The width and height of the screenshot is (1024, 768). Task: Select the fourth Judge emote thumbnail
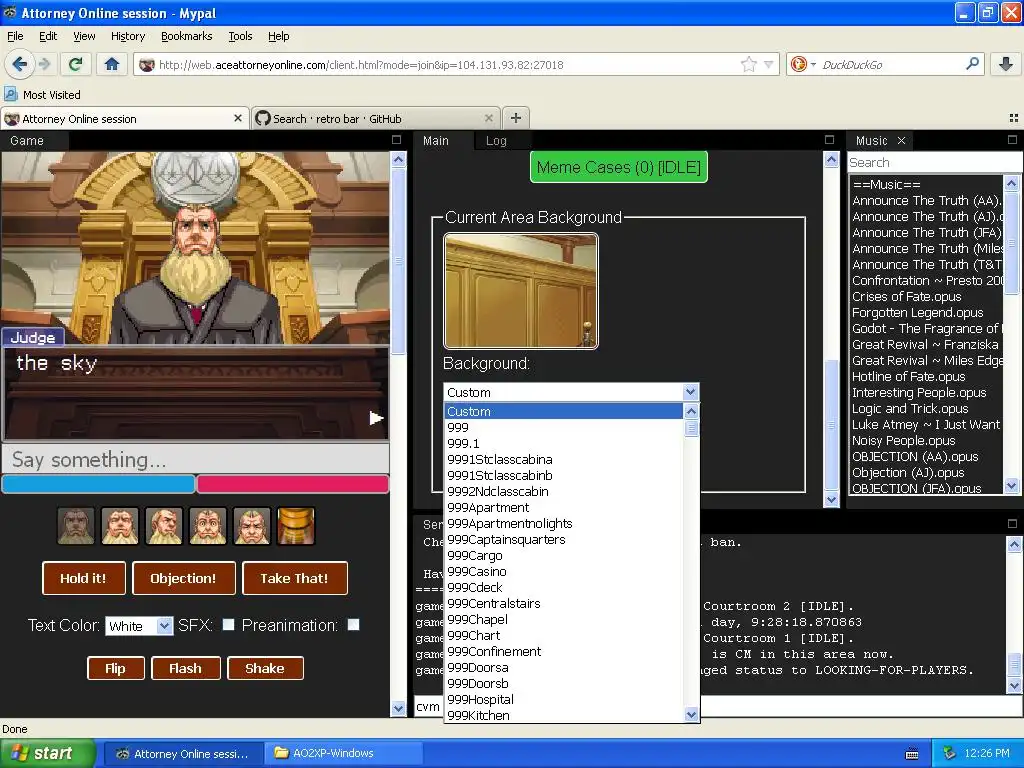point(208,526)
